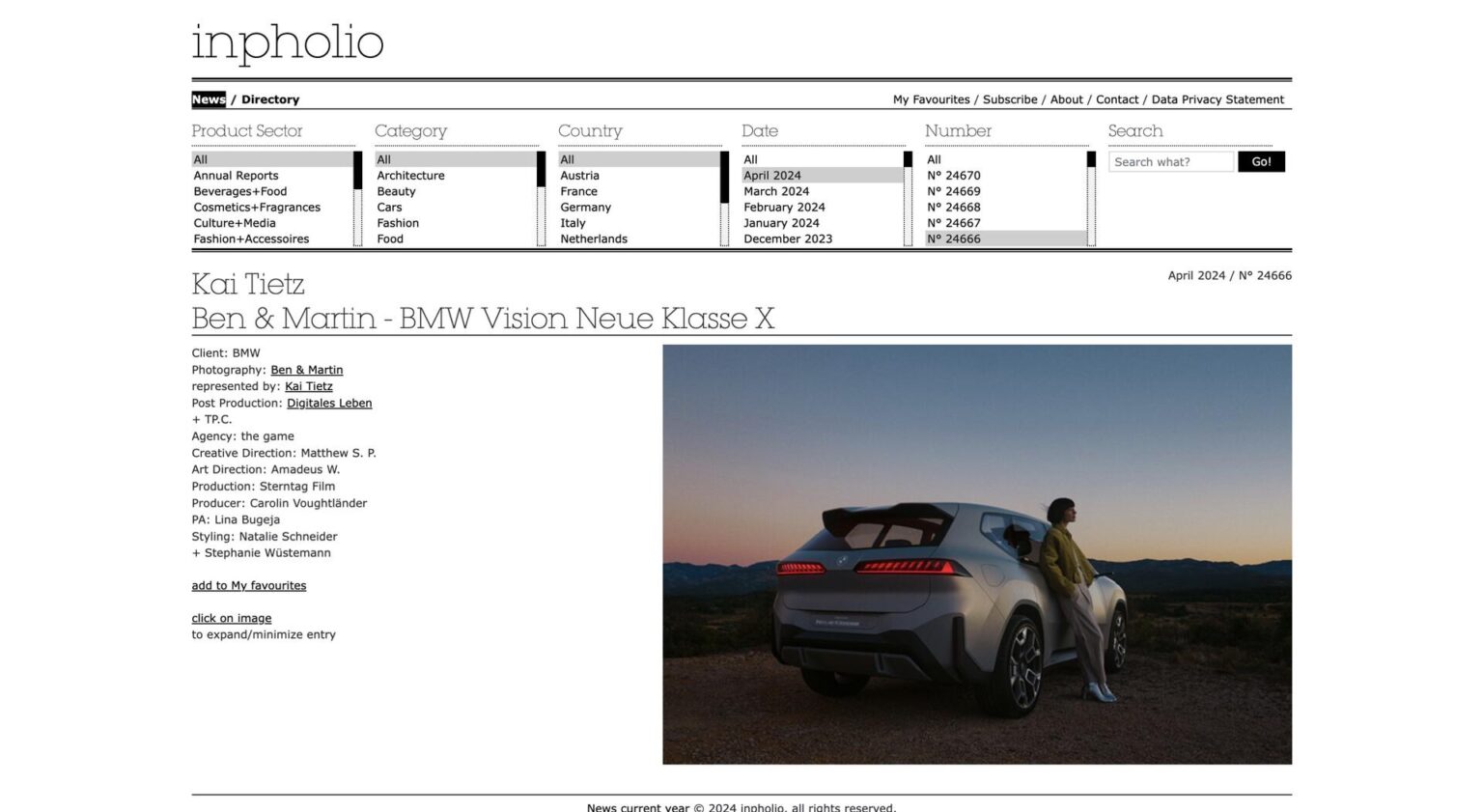Select 'Cars' in the Category list
The image size is (1483, 812).
[389, 207]
